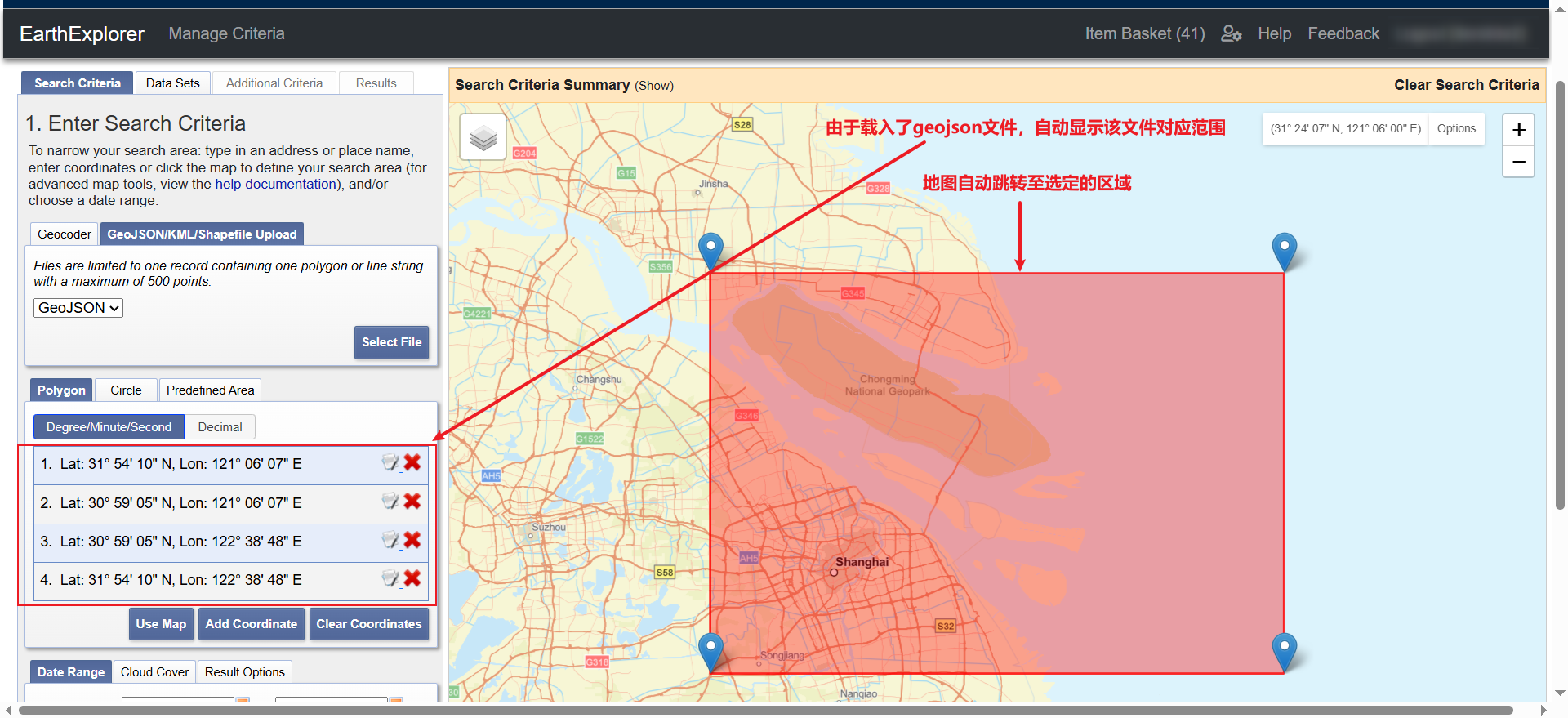Select the Polygon tab

[61, 390]
